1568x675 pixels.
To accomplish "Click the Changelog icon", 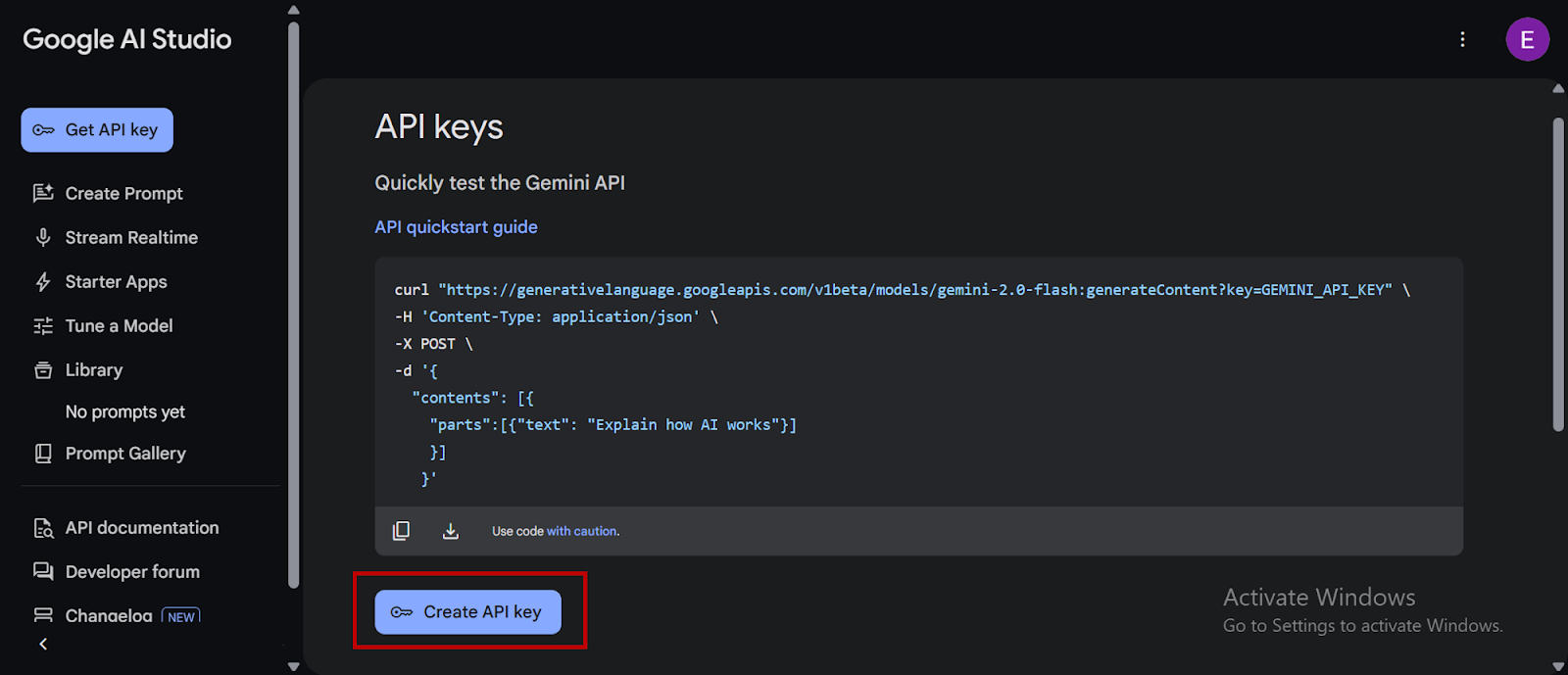I will [x=43, y=615].
